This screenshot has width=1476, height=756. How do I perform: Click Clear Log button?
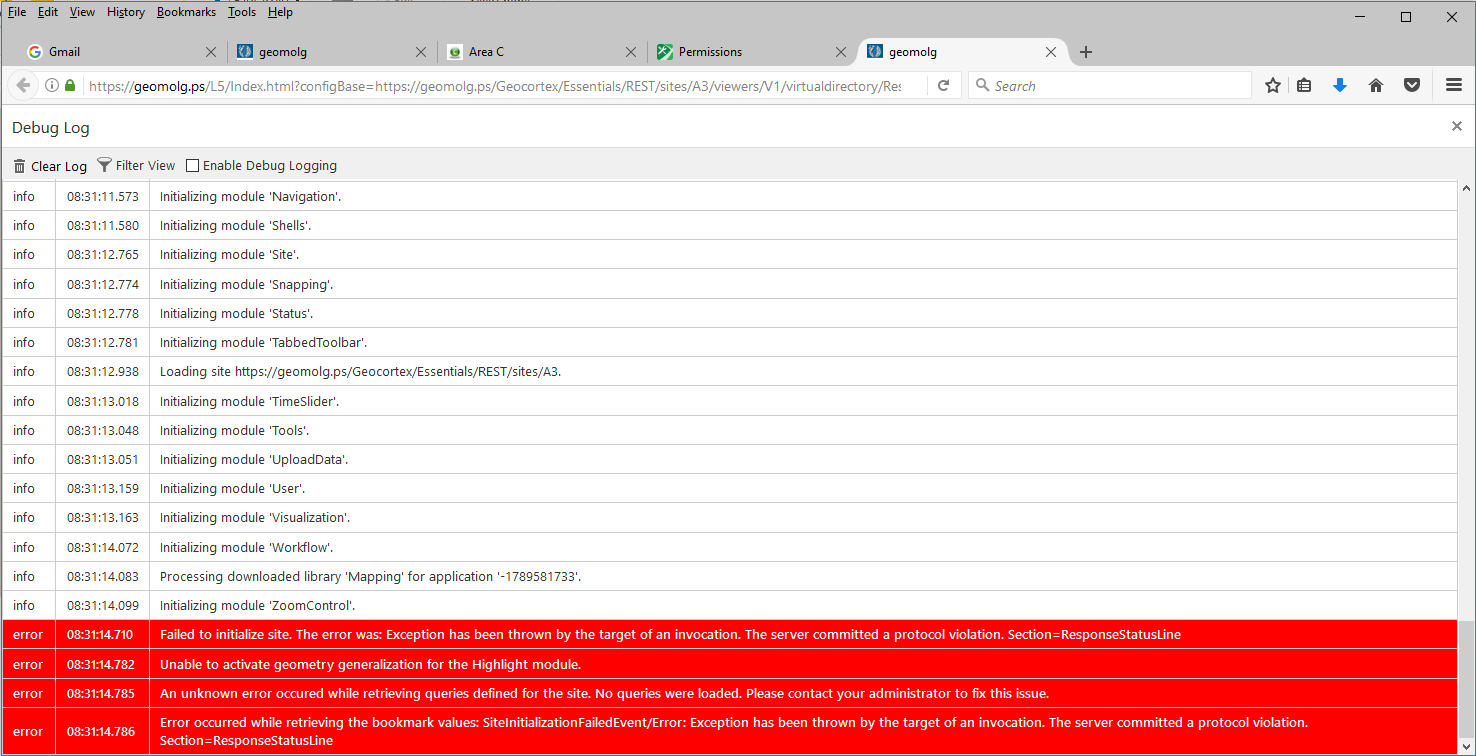click(x=50, y=166)
